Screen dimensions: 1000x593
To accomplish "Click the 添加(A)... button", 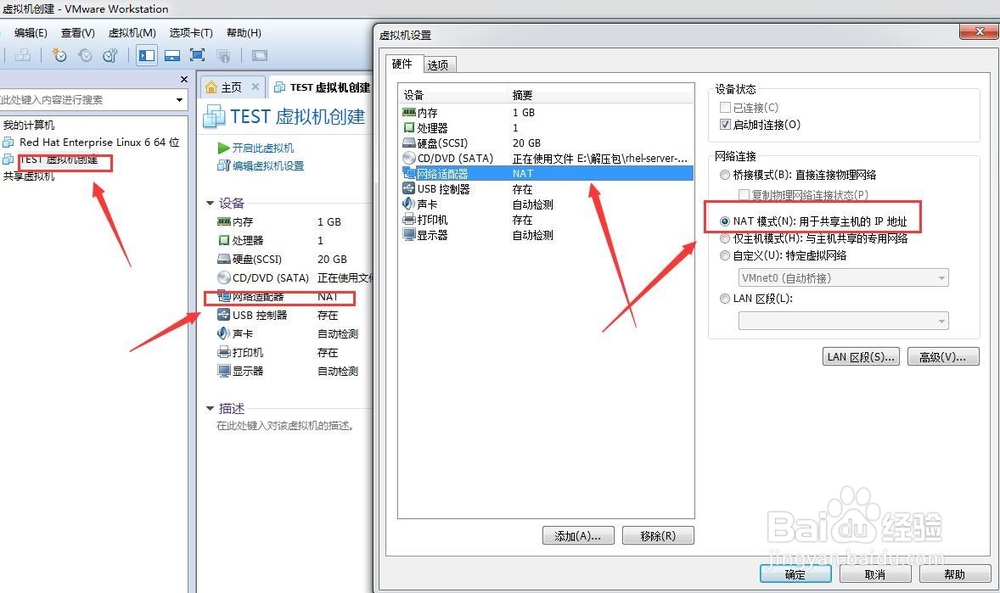I will point(578,536).
